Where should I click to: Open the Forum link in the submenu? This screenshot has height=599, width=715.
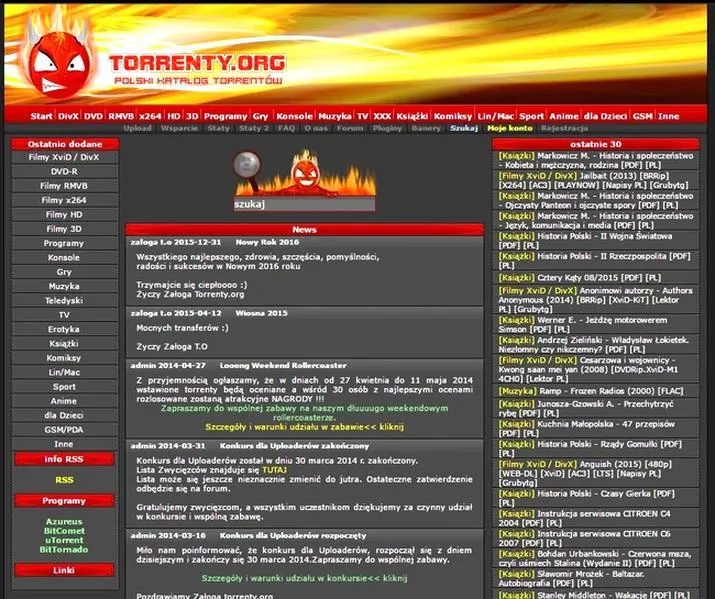pyautogui.click(x=350, y=128)
